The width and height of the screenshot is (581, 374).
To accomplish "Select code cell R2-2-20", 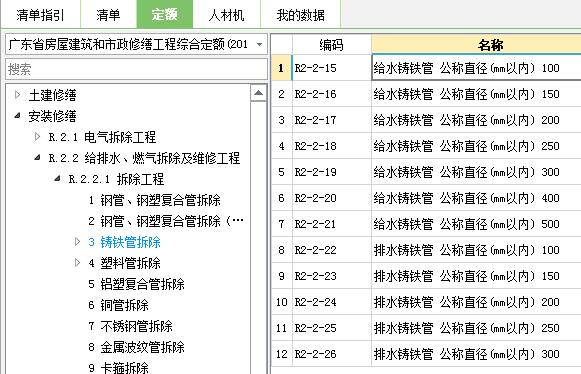I will 332,198.
